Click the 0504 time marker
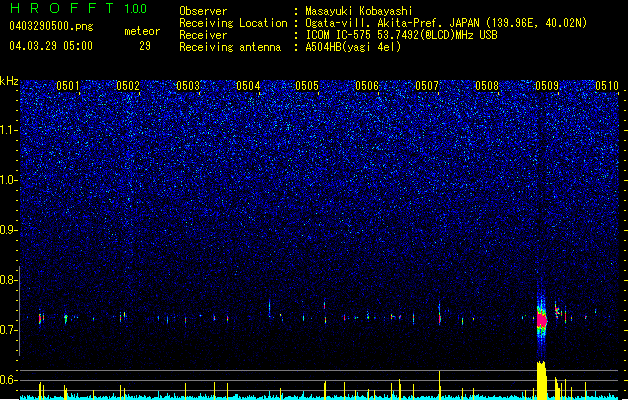 [248, 86]
